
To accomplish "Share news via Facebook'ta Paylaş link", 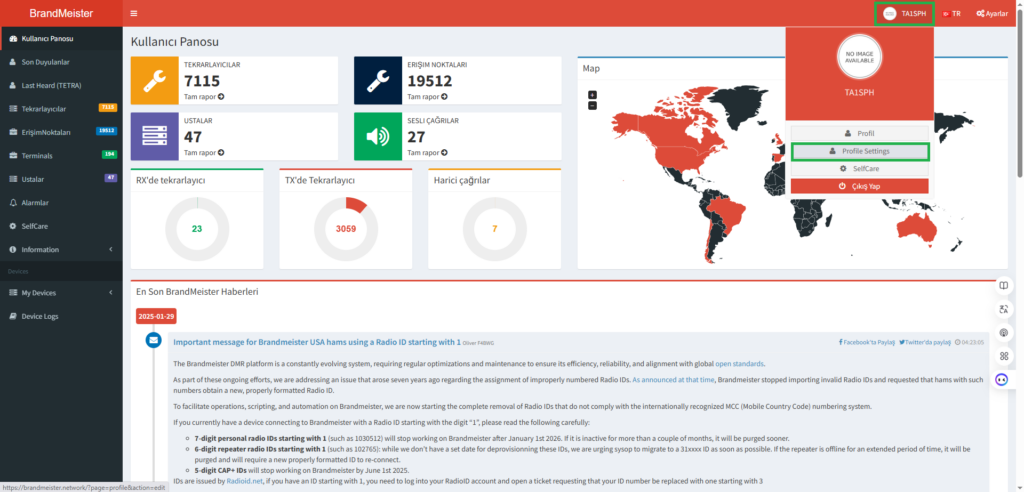I will point(867,342).
